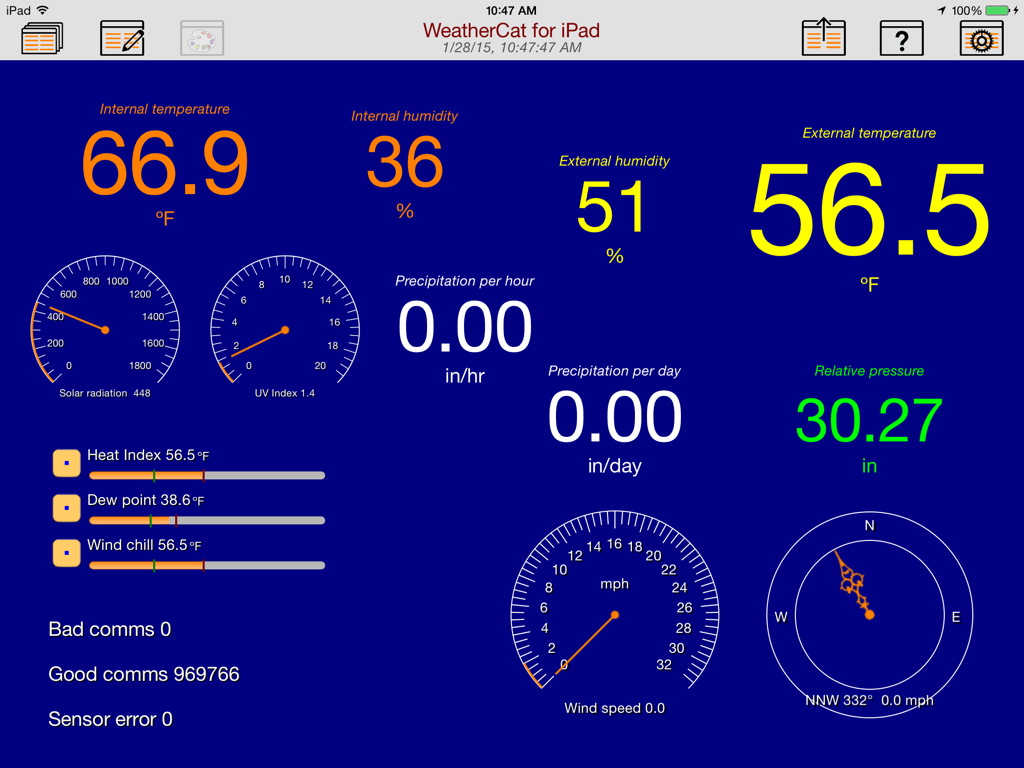Tap the Precipitation per day 0.00 value
The image size is (1024, 768).
point(615,416)
